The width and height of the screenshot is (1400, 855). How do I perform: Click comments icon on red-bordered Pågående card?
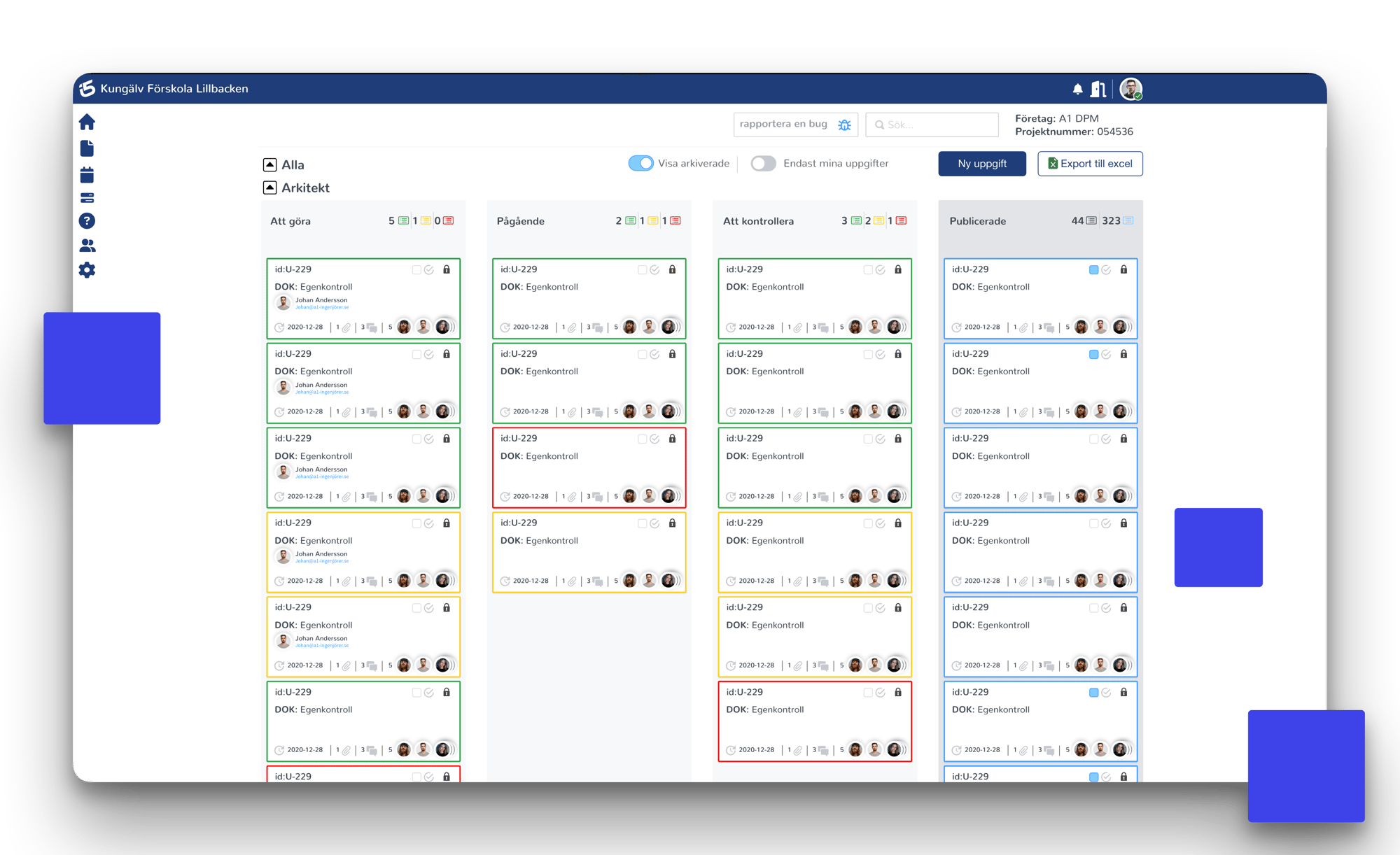[598, 497]
